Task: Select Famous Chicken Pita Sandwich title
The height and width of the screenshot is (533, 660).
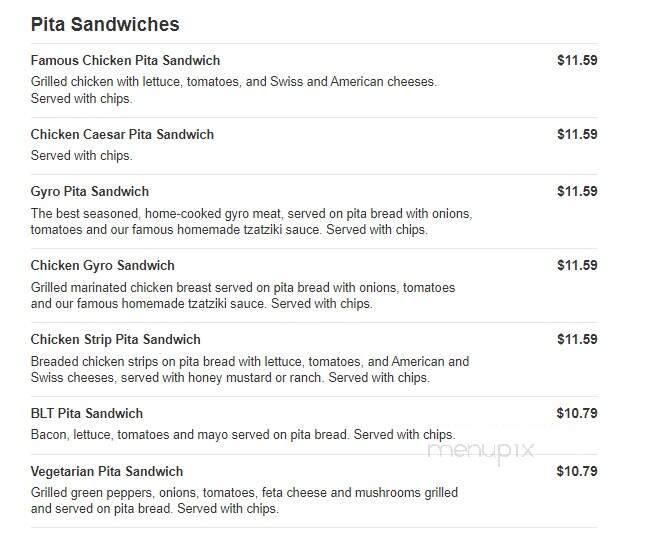Action: point(125,60)
